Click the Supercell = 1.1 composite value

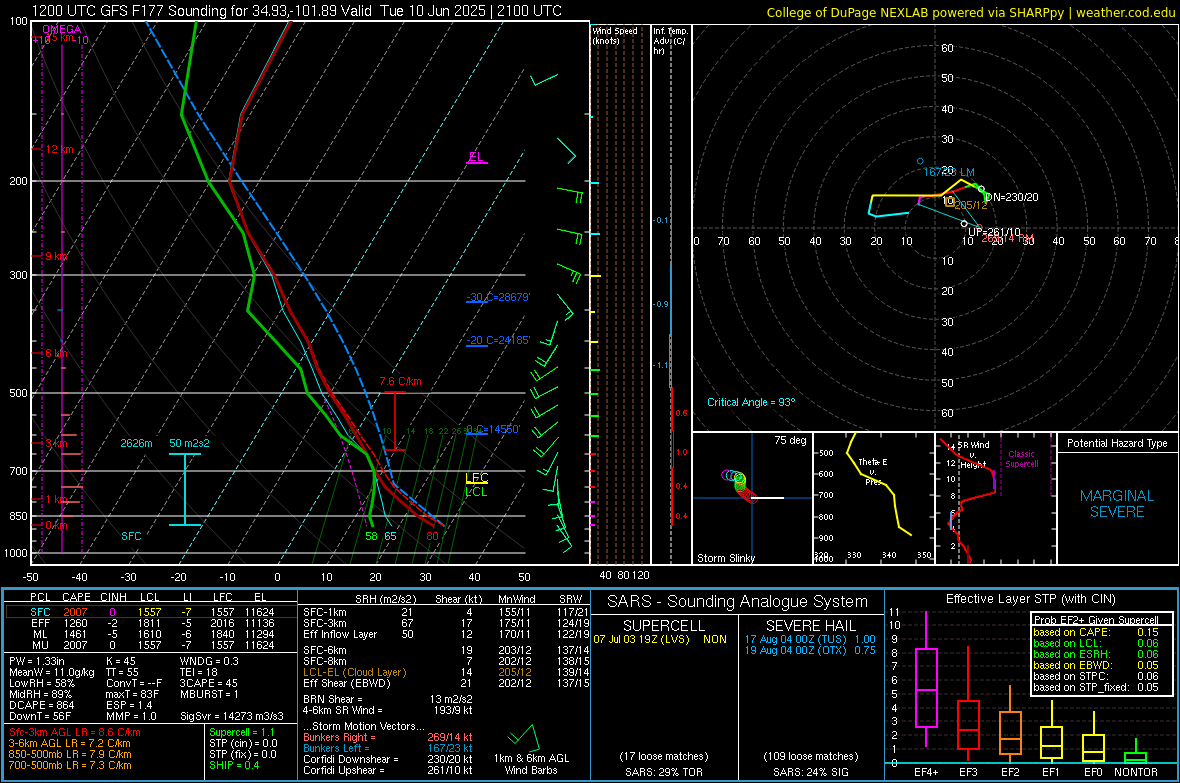(x=242, y=732)
